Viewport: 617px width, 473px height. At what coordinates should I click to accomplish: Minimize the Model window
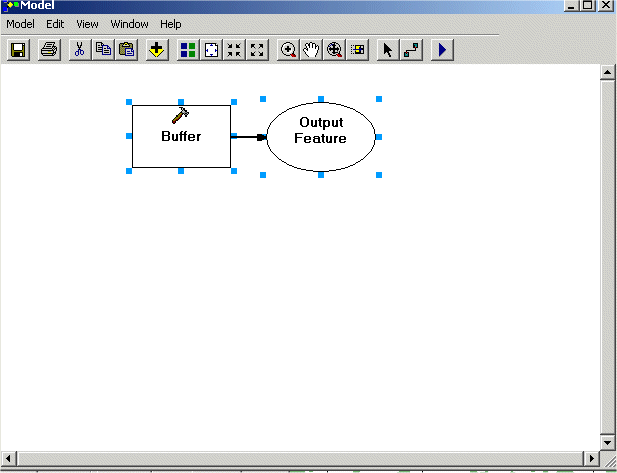point(571,6)
